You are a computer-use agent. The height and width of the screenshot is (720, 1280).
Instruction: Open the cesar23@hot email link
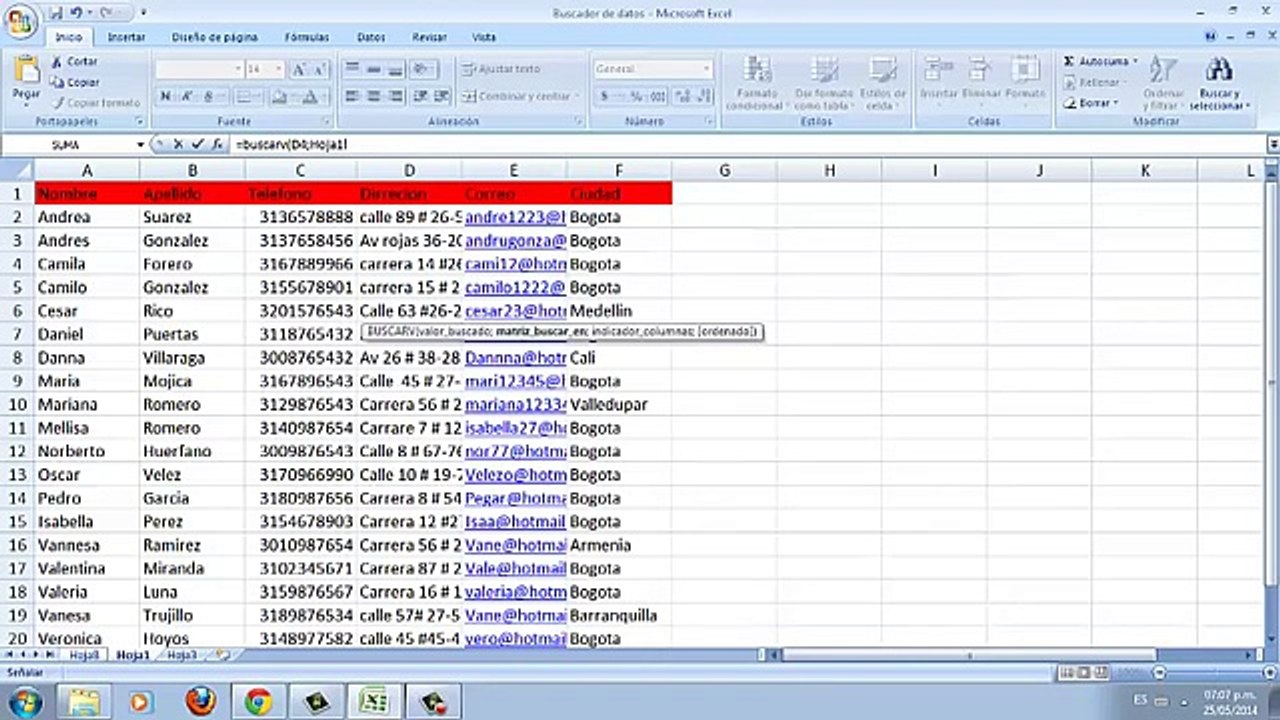pos(515,311)
